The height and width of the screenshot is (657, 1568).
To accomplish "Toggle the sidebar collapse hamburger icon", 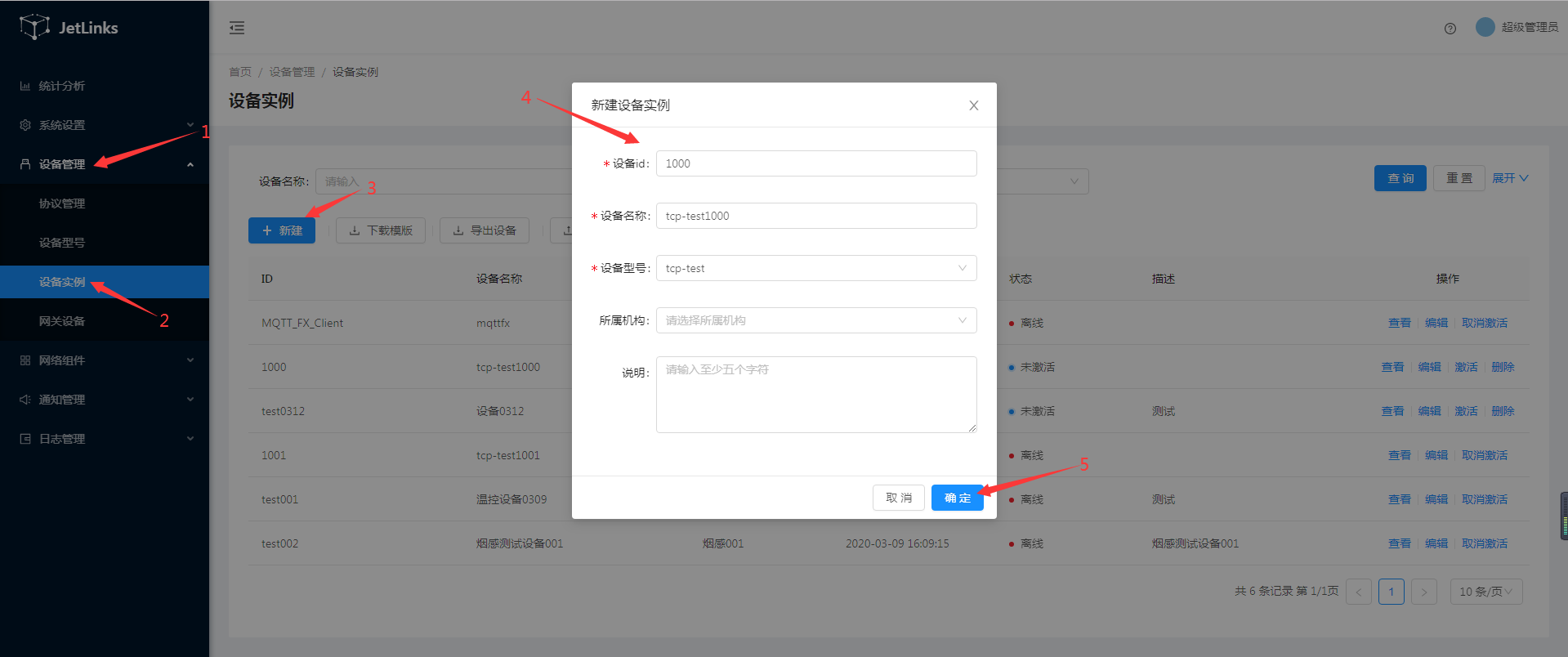I will 237,28.
